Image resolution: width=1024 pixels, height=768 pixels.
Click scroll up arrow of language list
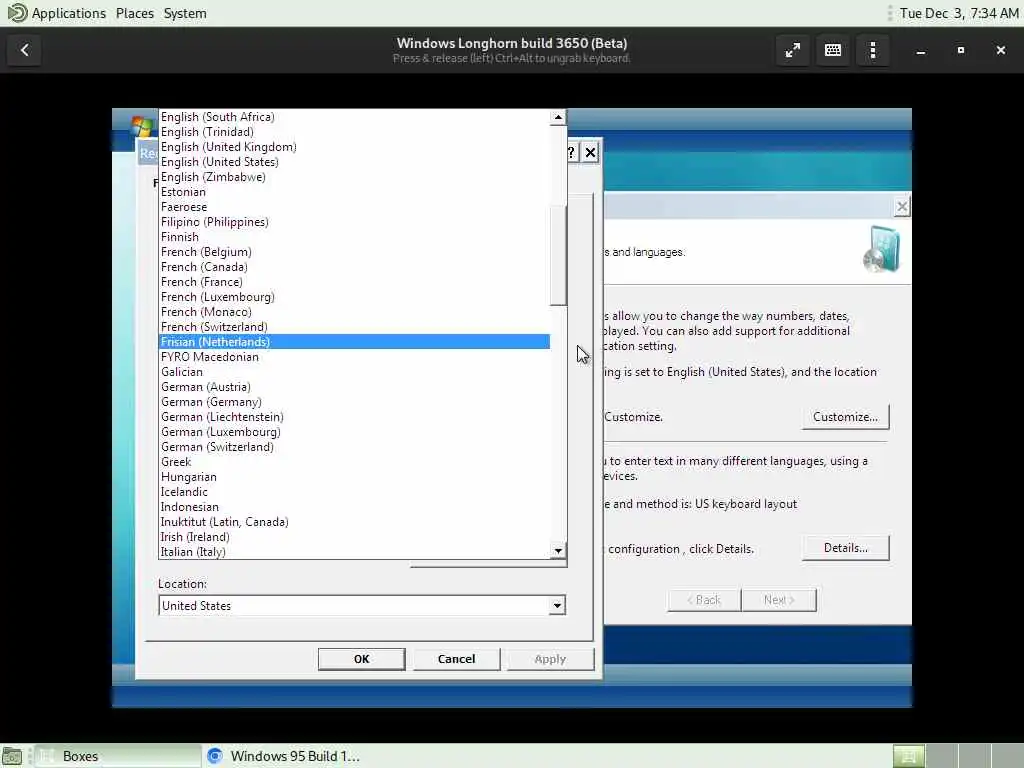(558, 118)
